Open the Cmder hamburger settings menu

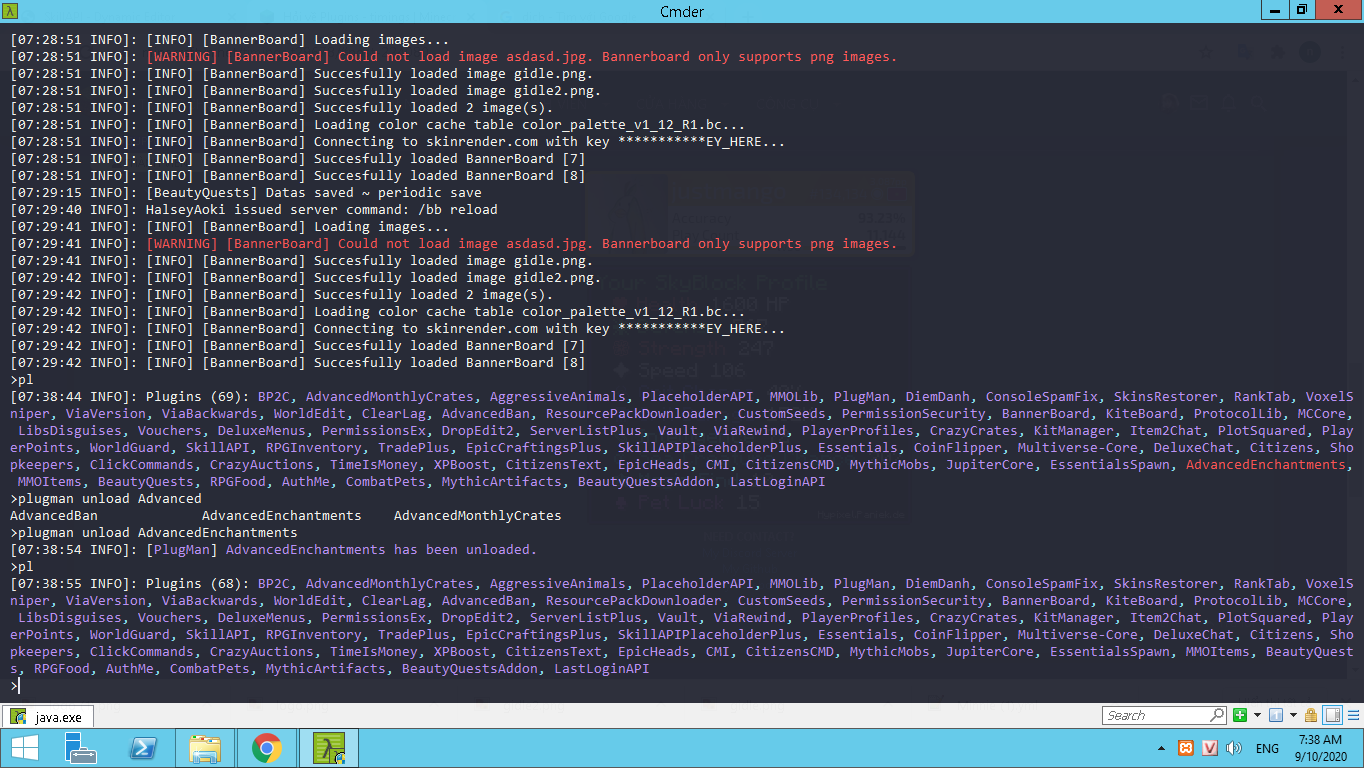click(x=1352, y=715)
